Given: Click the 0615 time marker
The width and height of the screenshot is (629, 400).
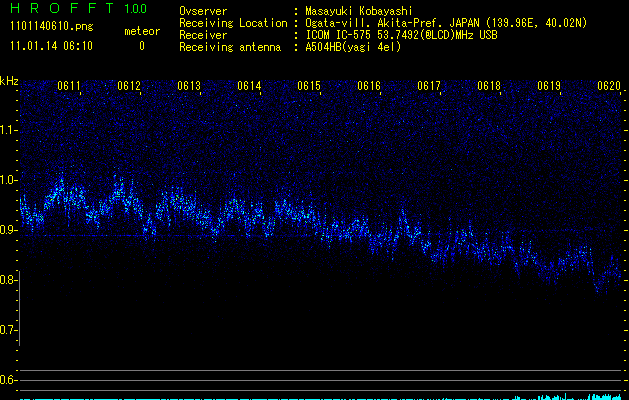Looking at the screenshot, I should click(309, 87).
